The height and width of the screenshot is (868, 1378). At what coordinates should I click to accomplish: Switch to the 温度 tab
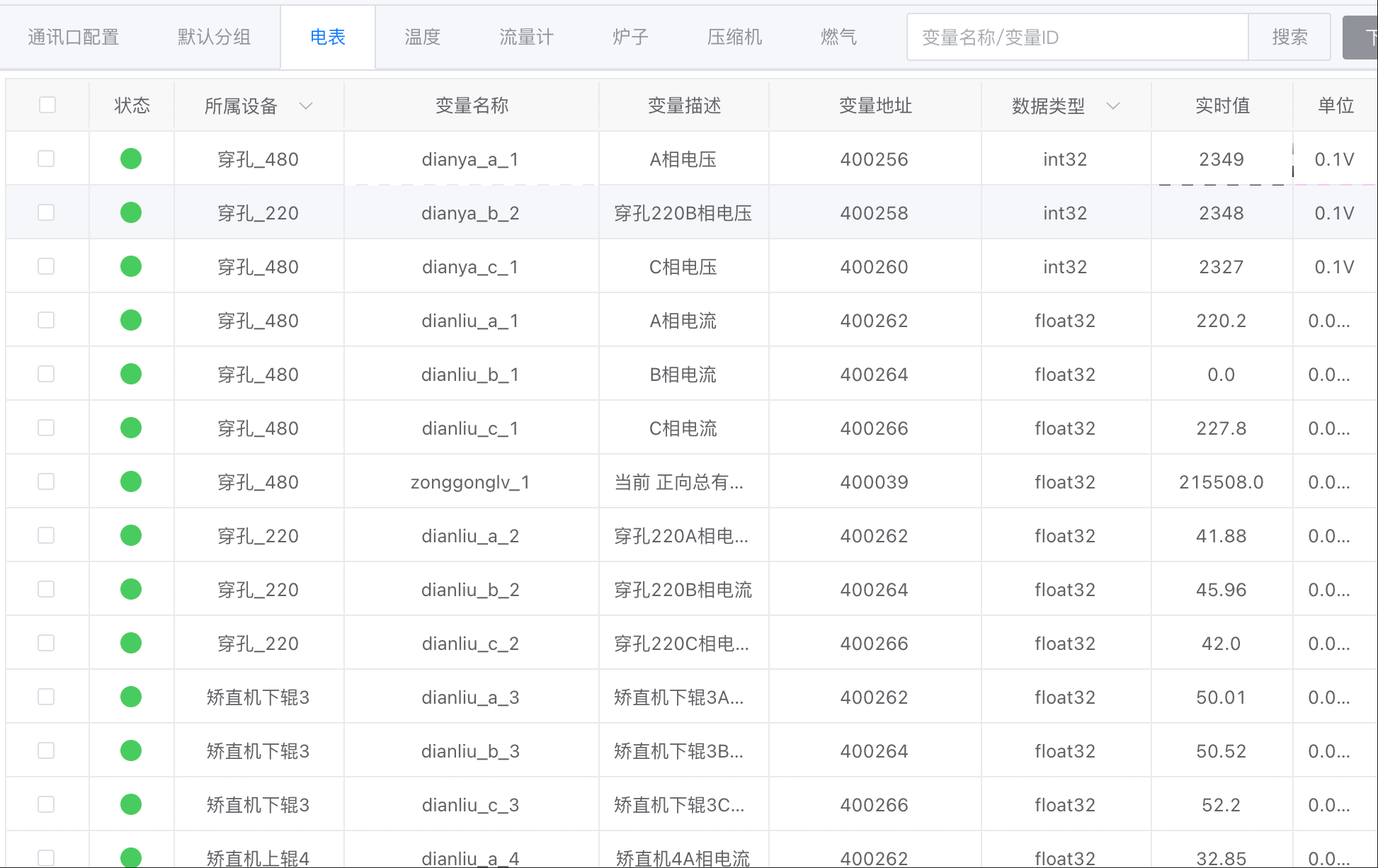(x=422, y=37)
